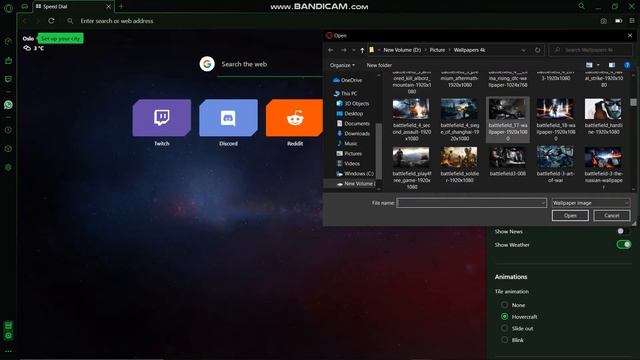Screen dimensions: 640x360
Task: Open Reddit speed dial tile
Action: tap(294, 118)
